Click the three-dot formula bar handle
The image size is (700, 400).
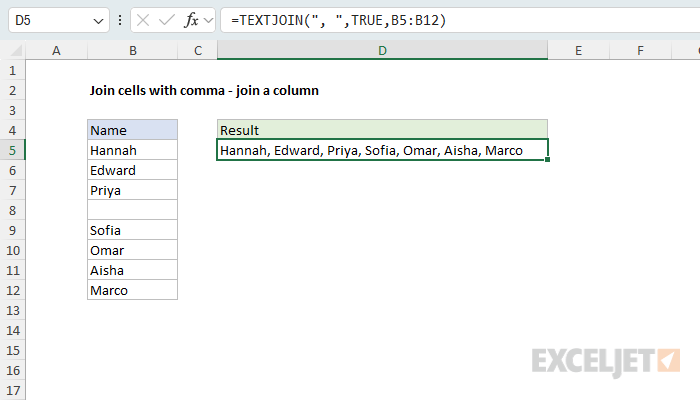(x=120, y=20)
